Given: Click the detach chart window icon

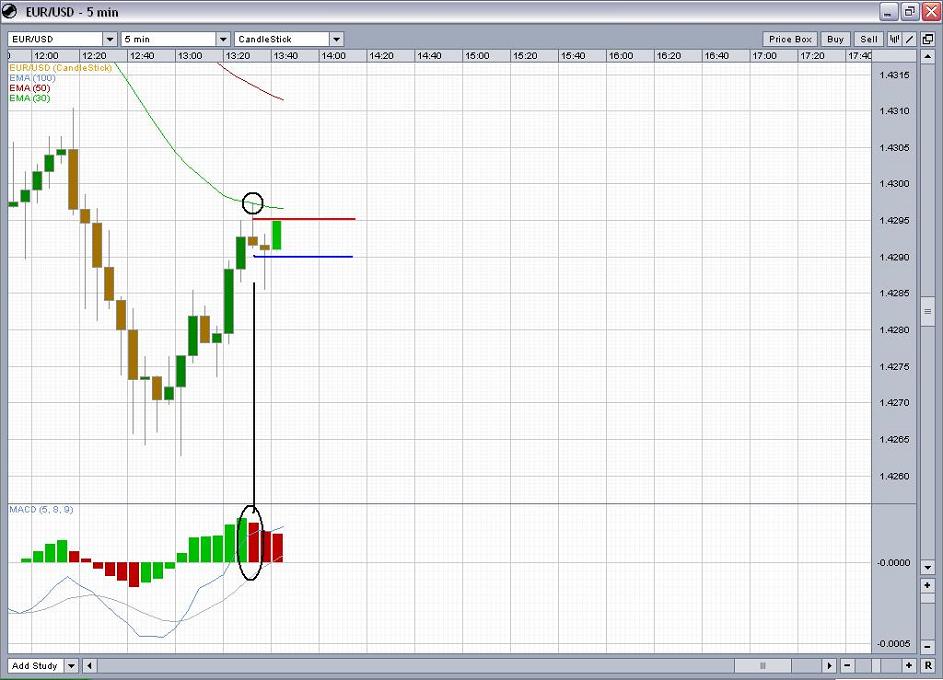Looking at the screenshot, I should click(x=927, y=39).
